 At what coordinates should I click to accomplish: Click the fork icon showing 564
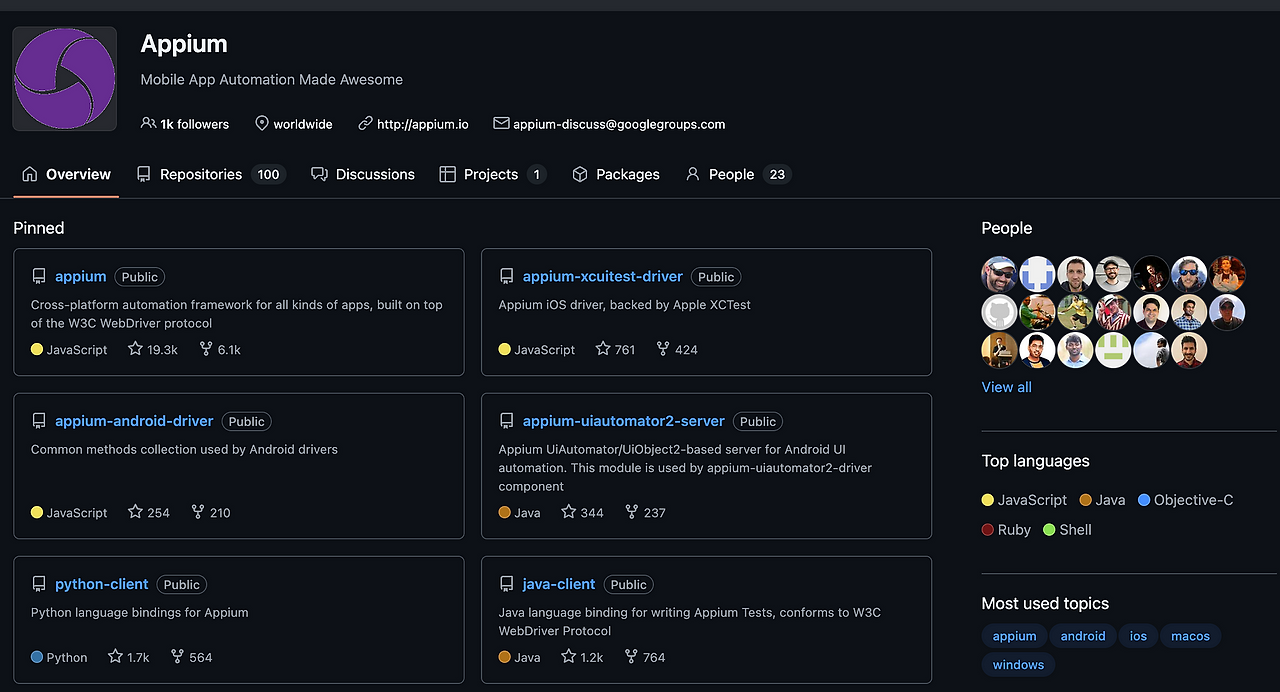[177, 657]
